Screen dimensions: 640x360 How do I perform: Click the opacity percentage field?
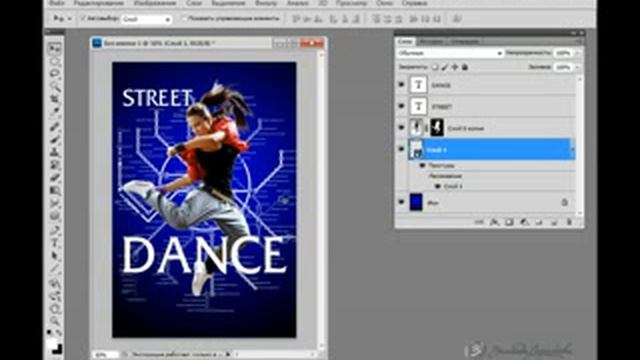564,53
